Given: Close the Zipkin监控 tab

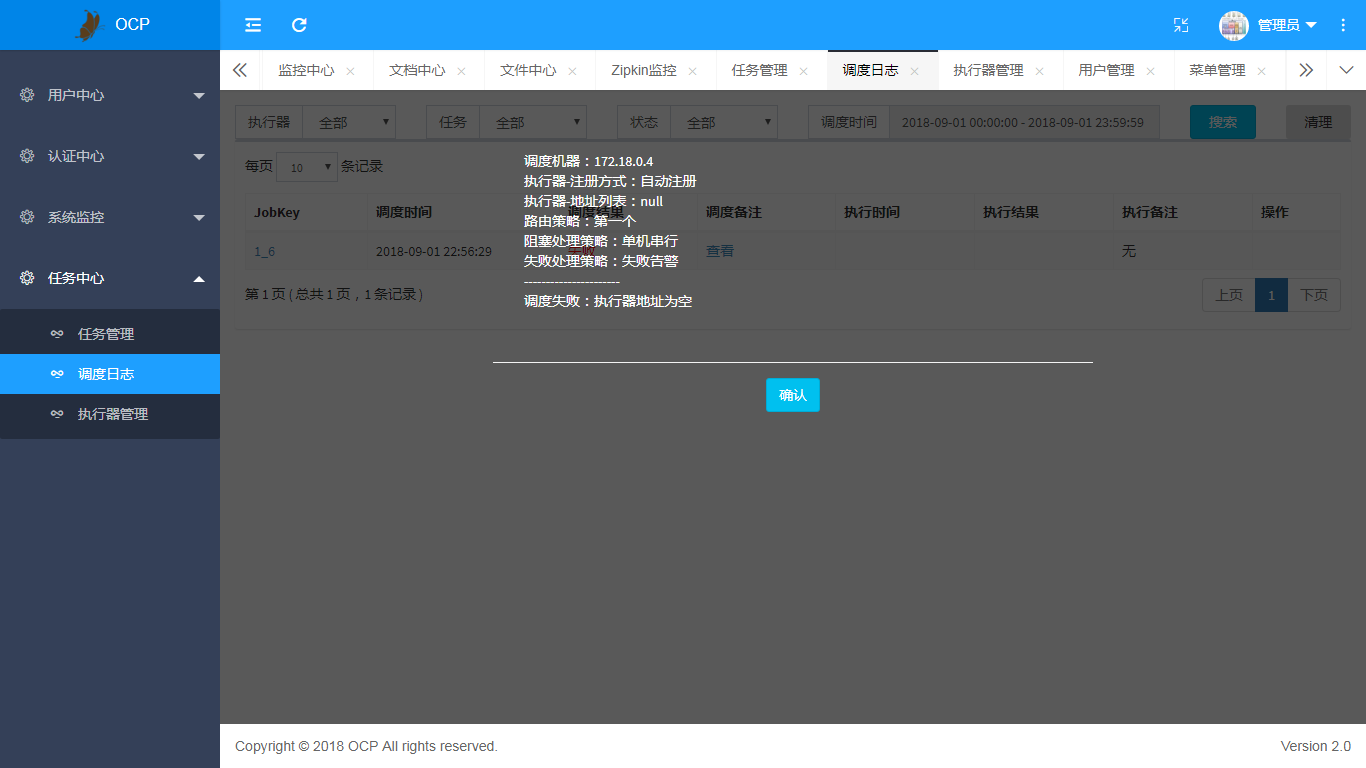Looking at the screenshot, I should [x=692, y=71].
